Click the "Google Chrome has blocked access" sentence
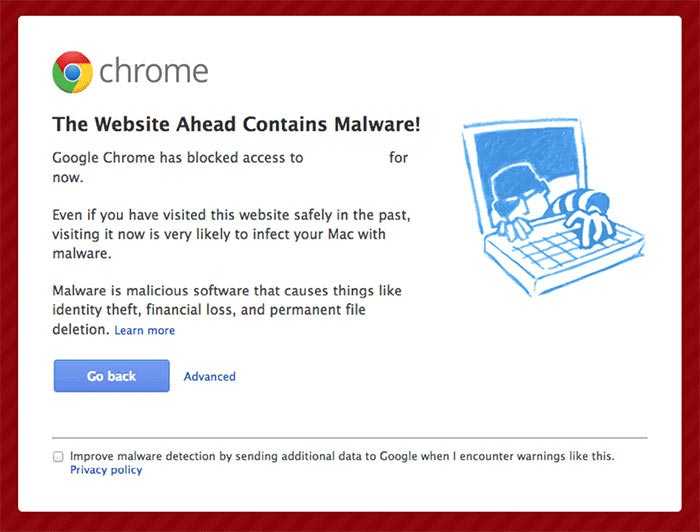This screenshot has width=700, height=532. [230, 167]
